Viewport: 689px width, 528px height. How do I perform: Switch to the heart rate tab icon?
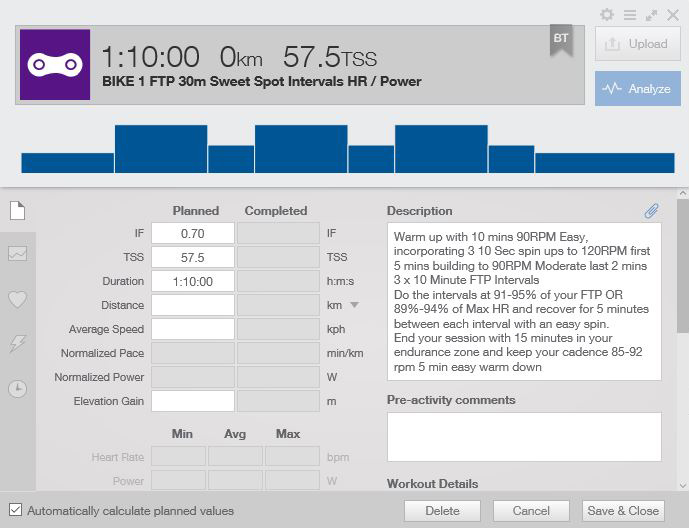point(18,300)
